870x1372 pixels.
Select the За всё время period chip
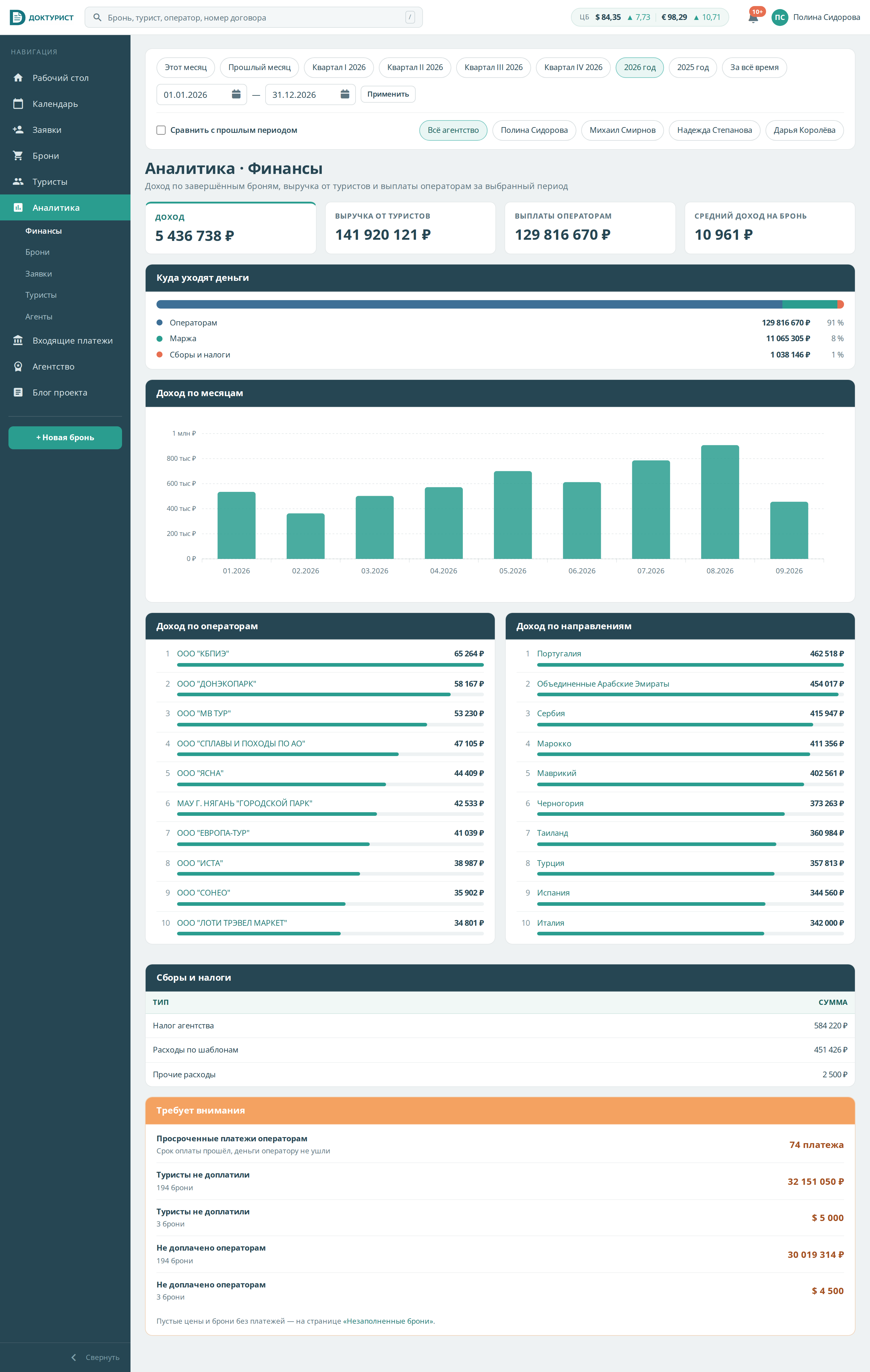754,67
